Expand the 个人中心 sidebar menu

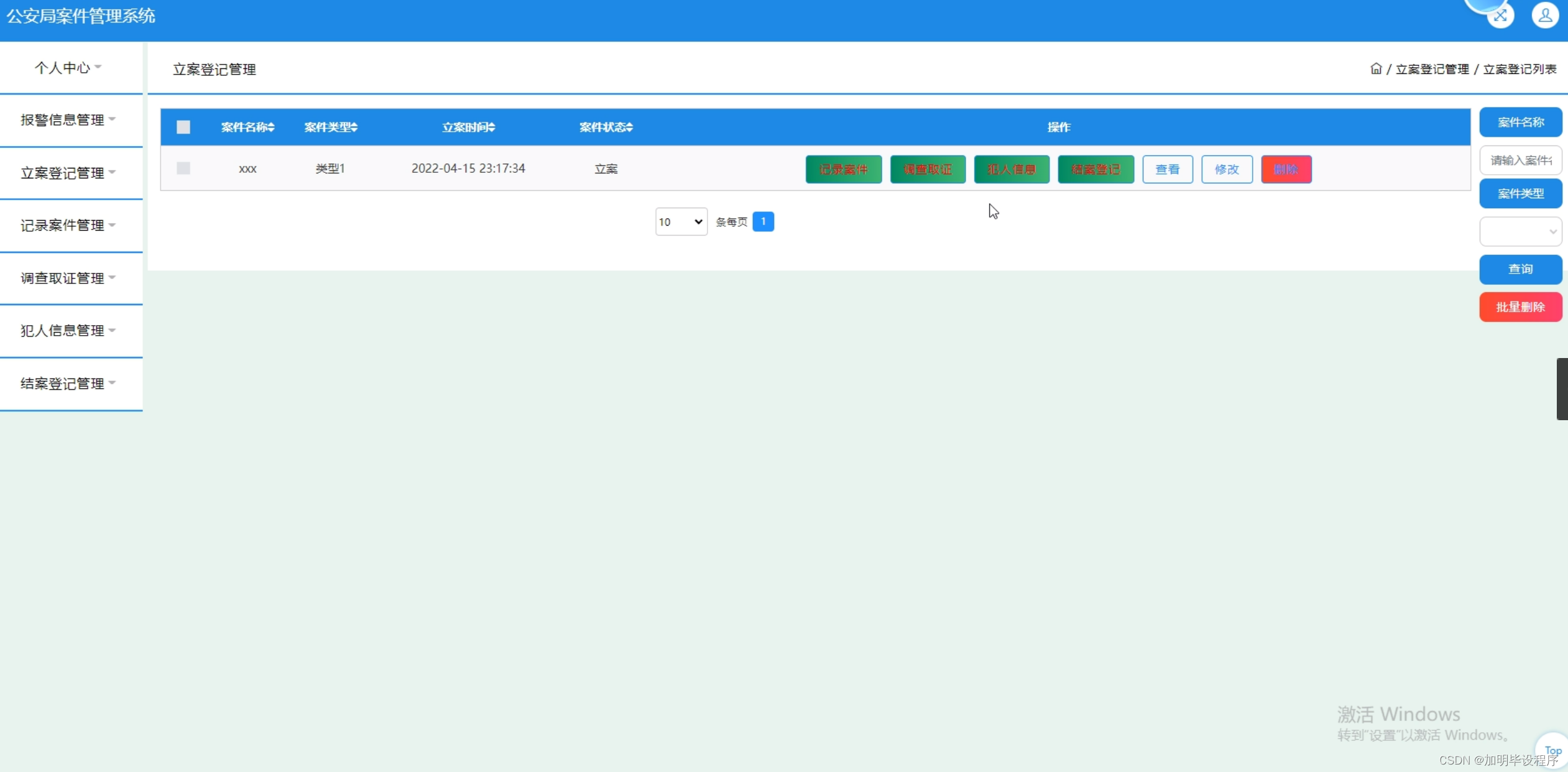point(68,68)
